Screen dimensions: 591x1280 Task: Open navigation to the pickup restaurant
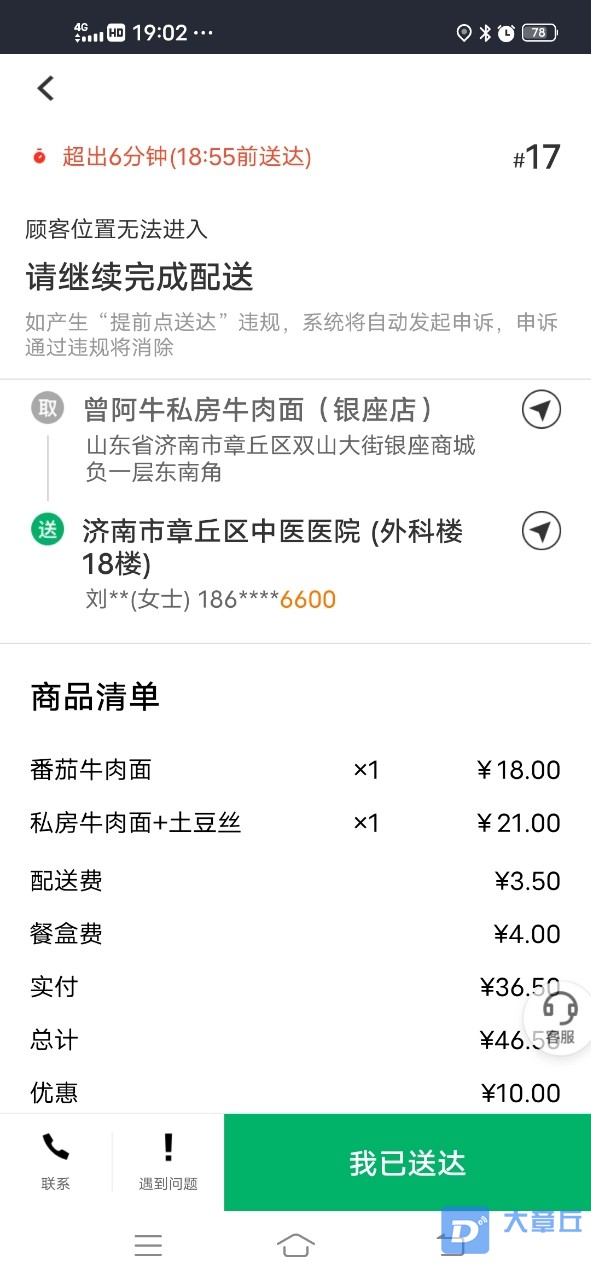click(x=541, y=409)
